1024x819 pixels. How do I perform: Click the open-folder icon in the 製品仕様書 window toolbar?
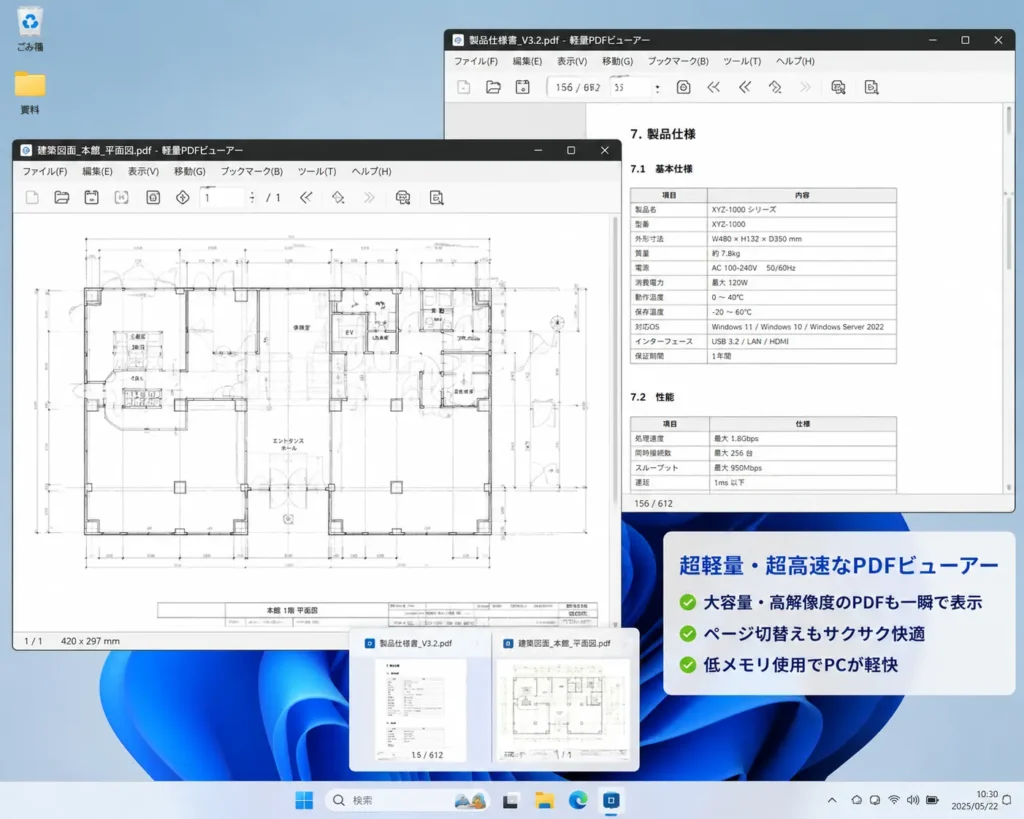pos(493,87)
